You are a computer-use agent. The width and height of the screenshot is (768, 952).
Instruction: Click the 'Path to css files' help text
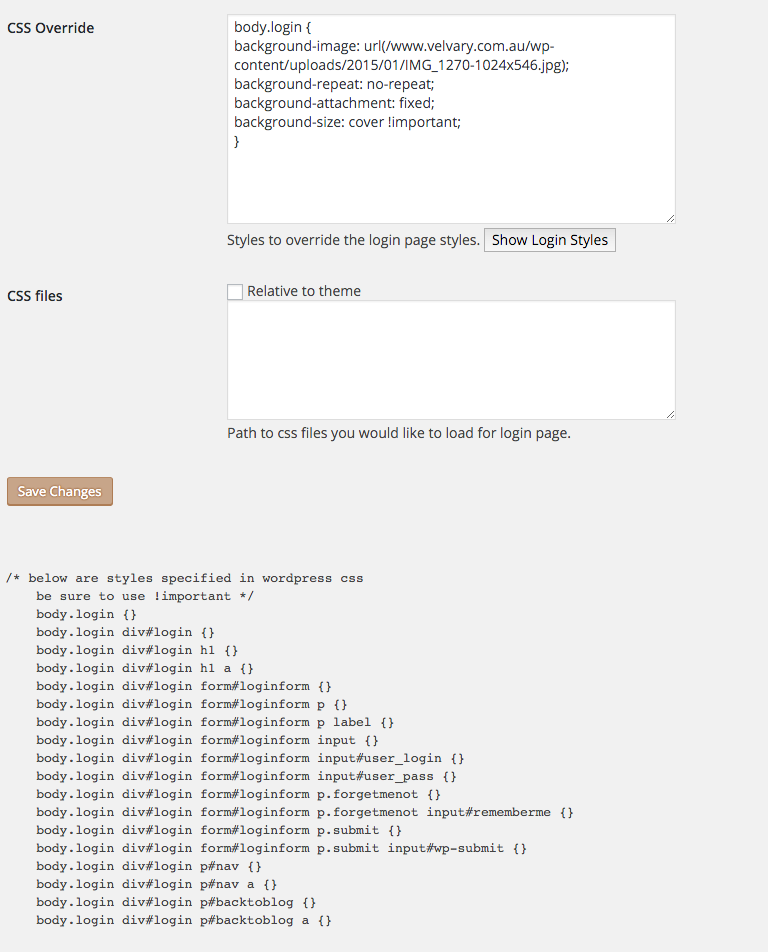pos(399,433)
